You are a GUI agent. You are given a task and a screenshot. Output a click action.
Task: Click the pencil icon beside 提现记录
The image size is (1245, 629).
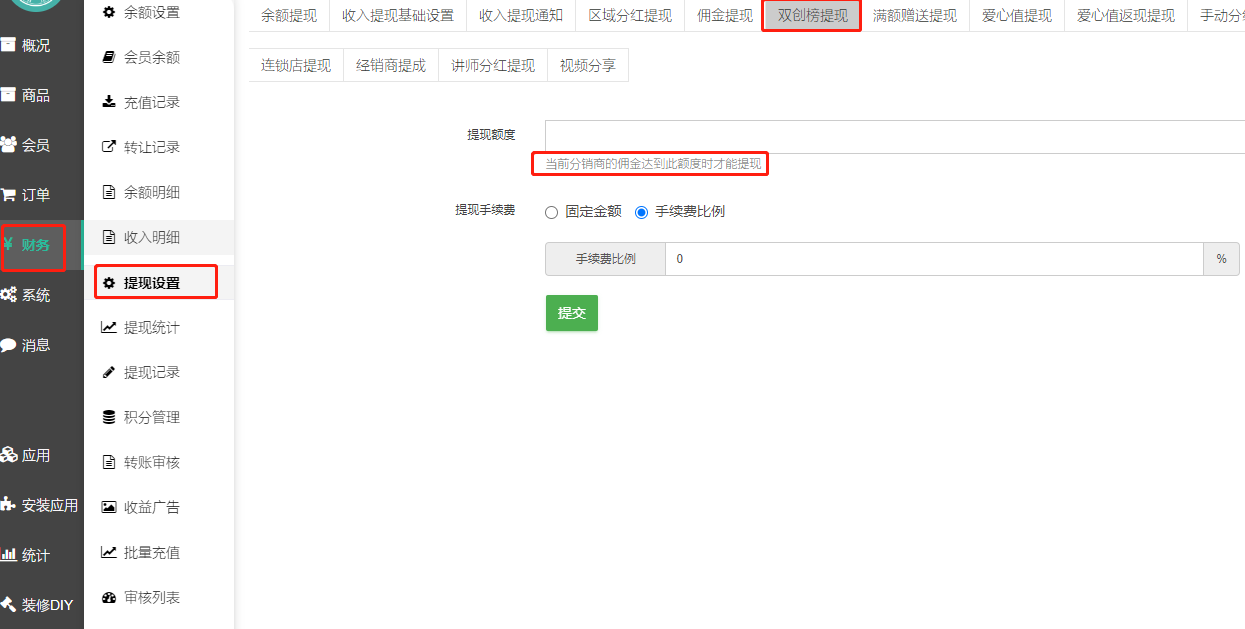point(109,372)
